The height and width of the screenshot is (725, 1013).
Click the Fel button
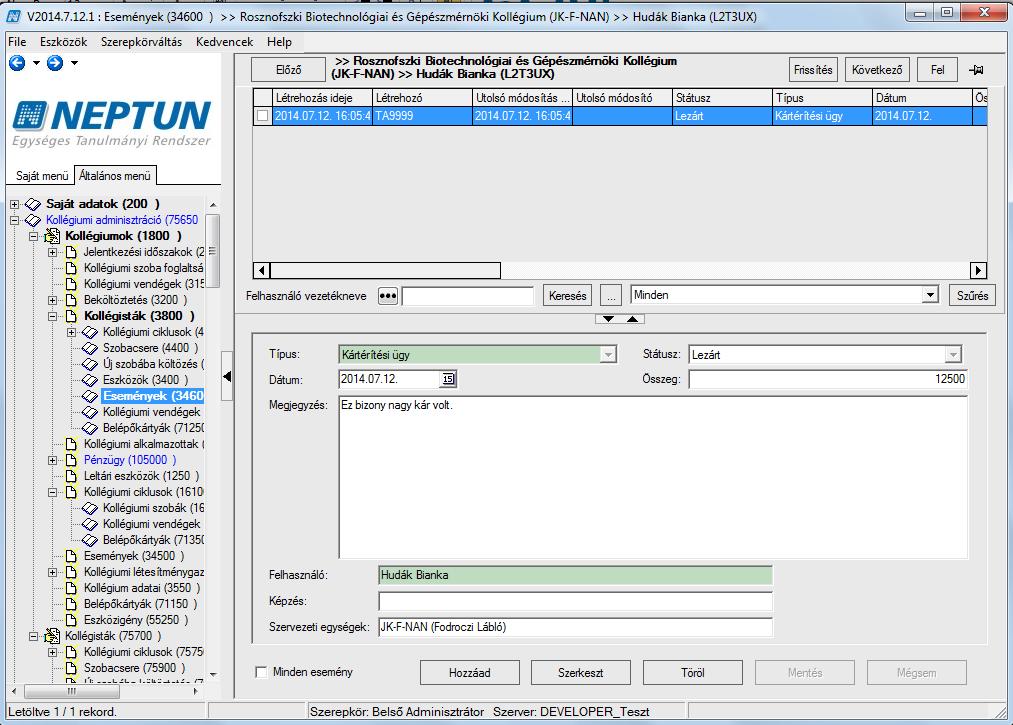[x=937, y=70]
